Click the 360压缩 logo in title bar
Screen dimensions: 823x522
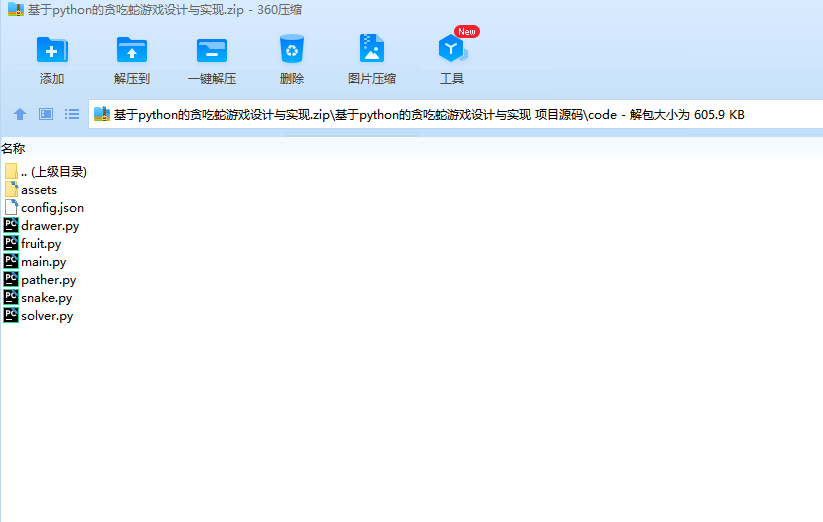tap(16, 9)
